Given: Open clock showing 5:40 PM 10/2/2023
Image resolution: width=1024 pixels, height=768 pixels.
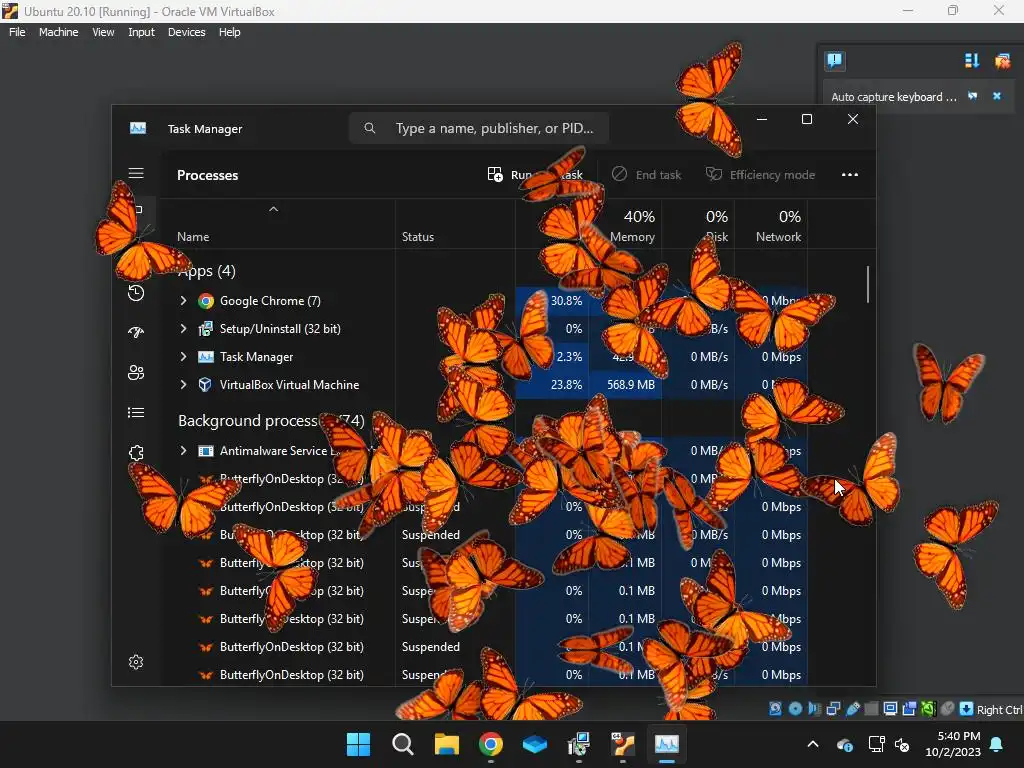Looking at the screenshot, I should click(953, 744).
